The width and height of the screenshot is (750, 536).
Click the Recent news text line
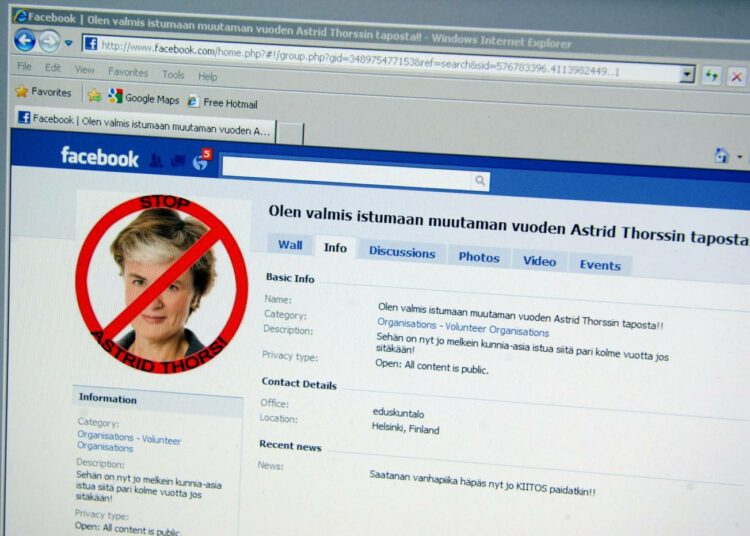point(482,483)
